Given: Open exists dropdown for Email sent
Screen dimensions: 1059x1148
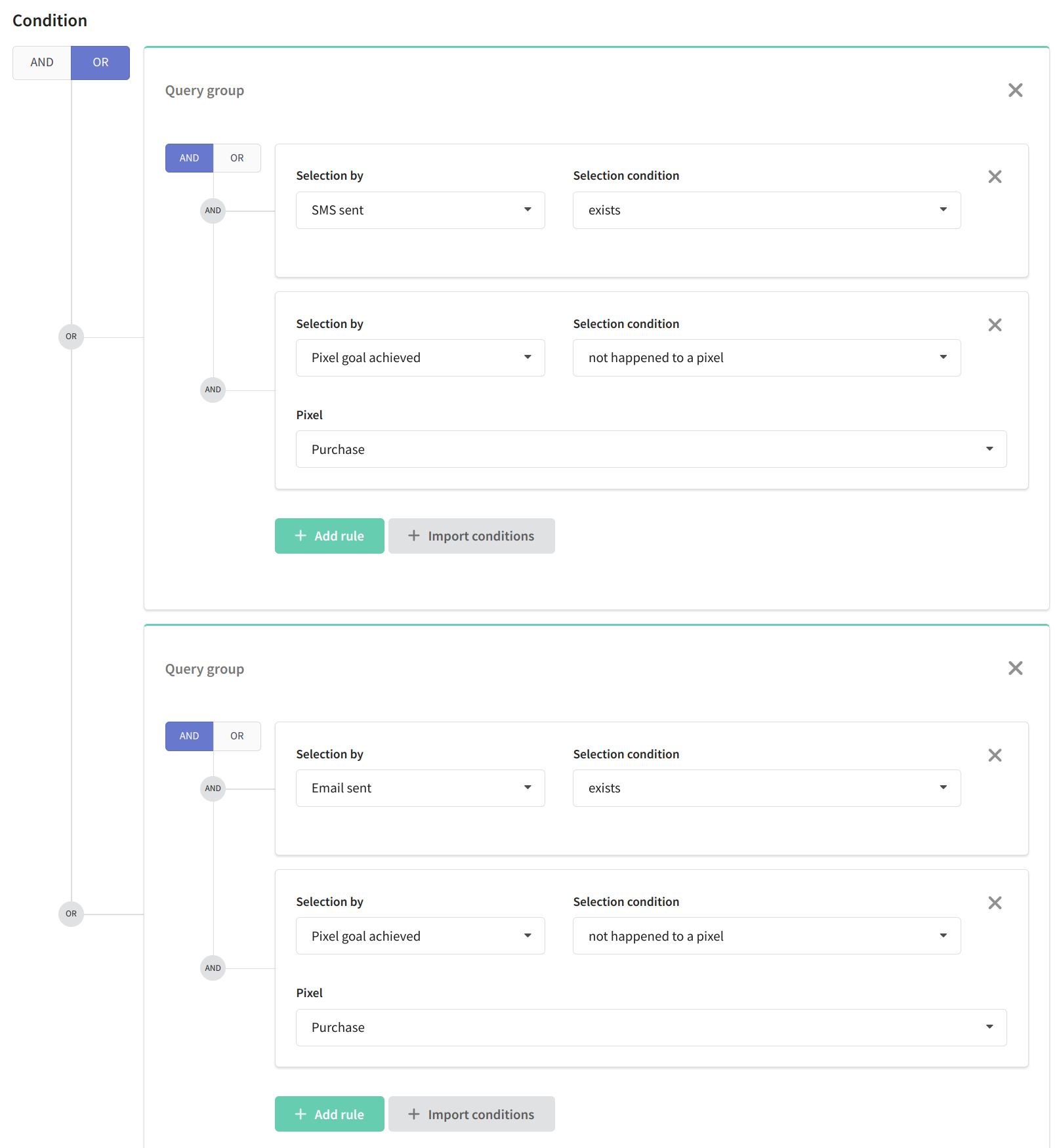Looking at the screenshot, I should click(x=766, y=788).
